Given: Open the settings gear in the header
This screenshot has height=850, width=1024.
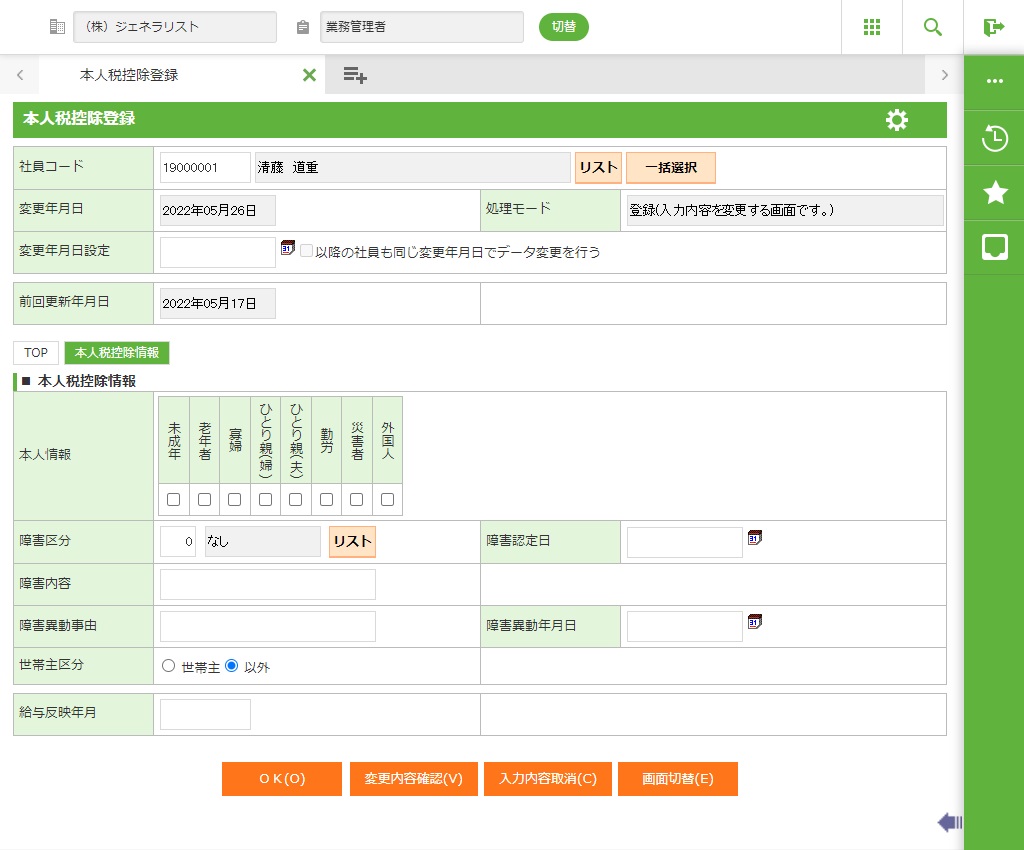Looking at the screenshot, I should click(897, 120).
